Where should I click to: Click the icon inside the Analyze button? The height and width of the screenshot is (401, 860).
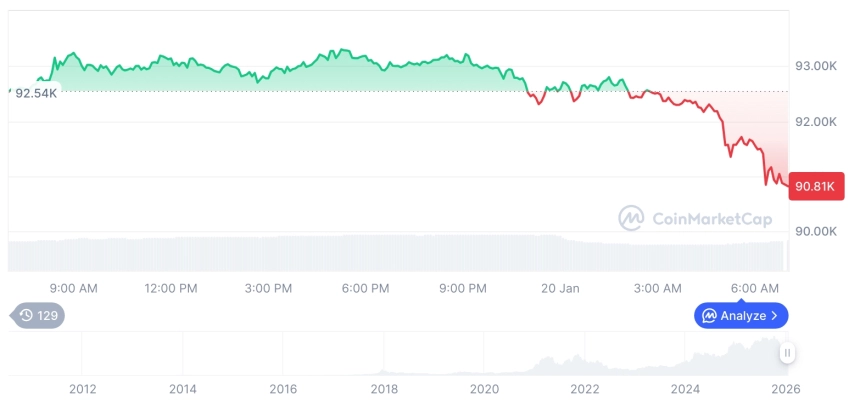pyautogui.click(x=709, y=316)
